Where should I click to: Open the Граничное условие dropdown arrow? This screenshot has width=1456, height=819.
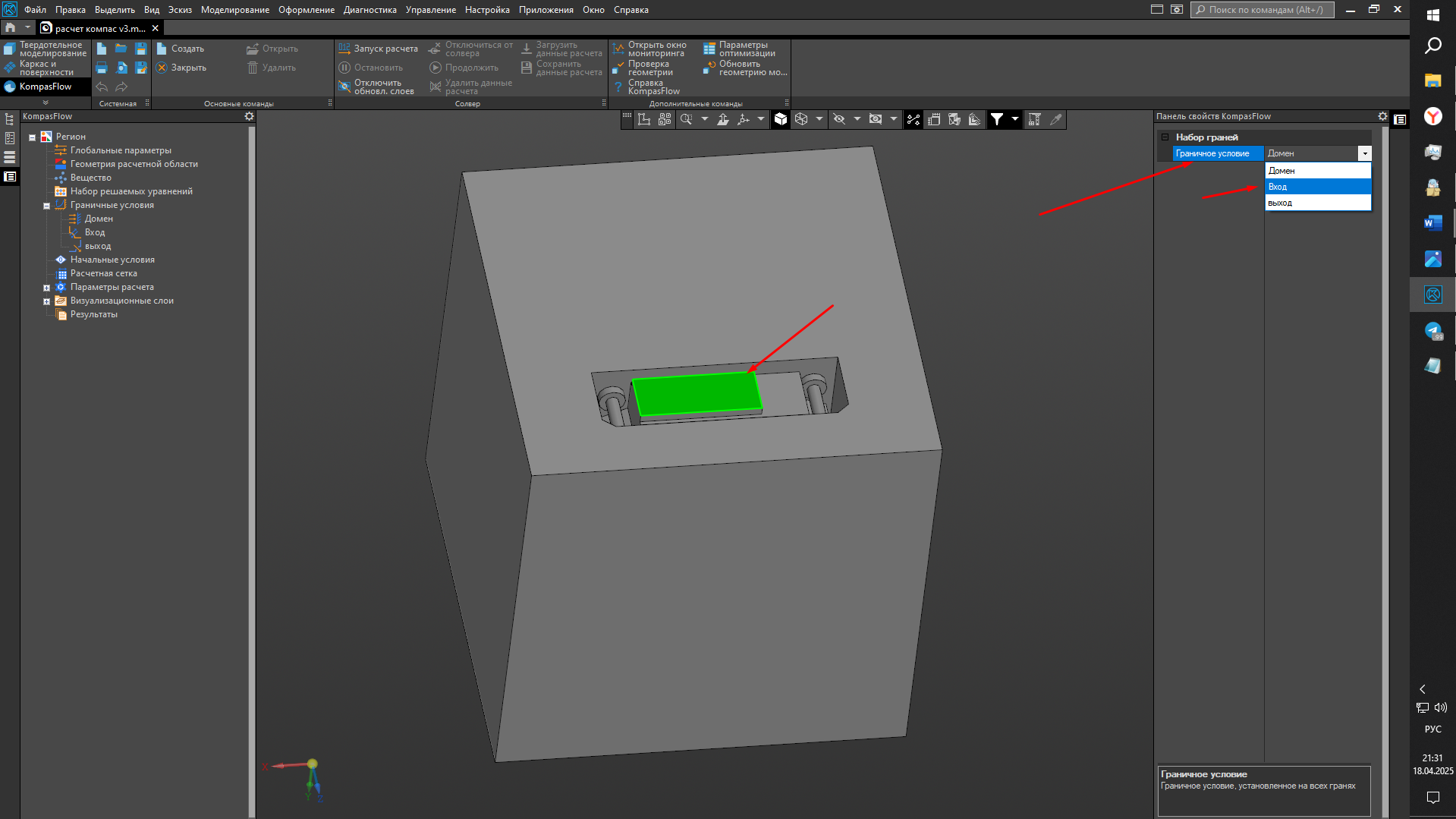point(1364,154)
